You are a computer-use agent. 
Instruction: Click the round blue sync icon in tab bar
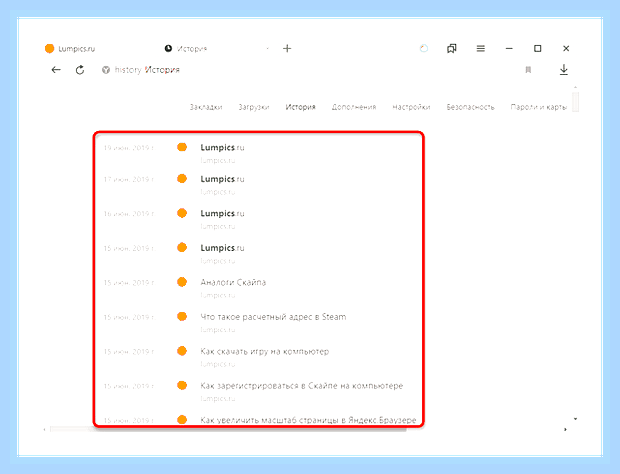point(423,48)
